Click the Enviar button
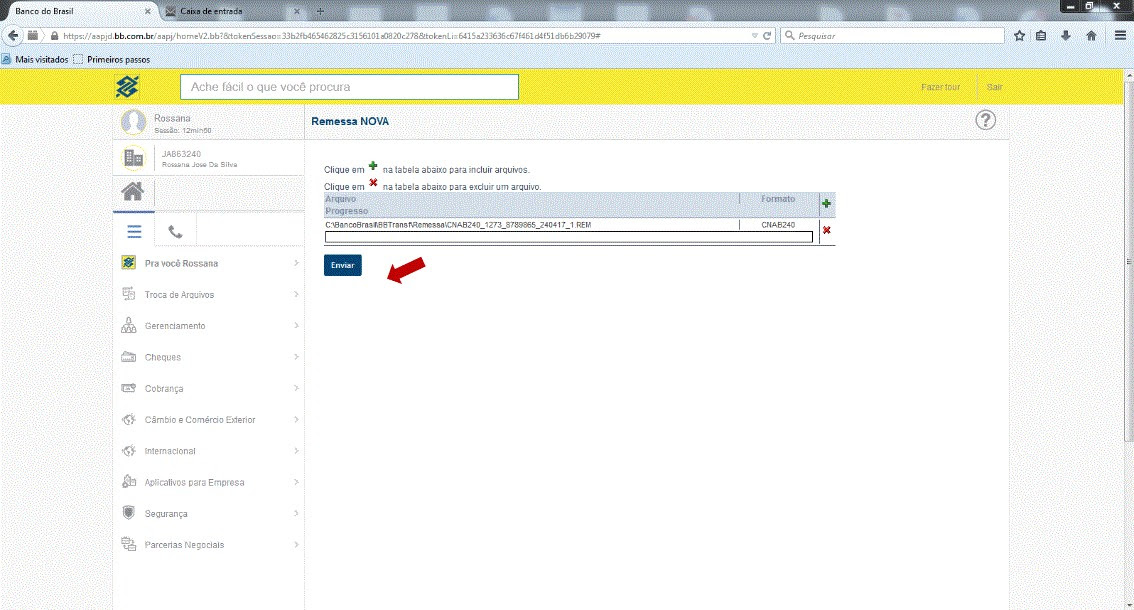 click(343, 265)
